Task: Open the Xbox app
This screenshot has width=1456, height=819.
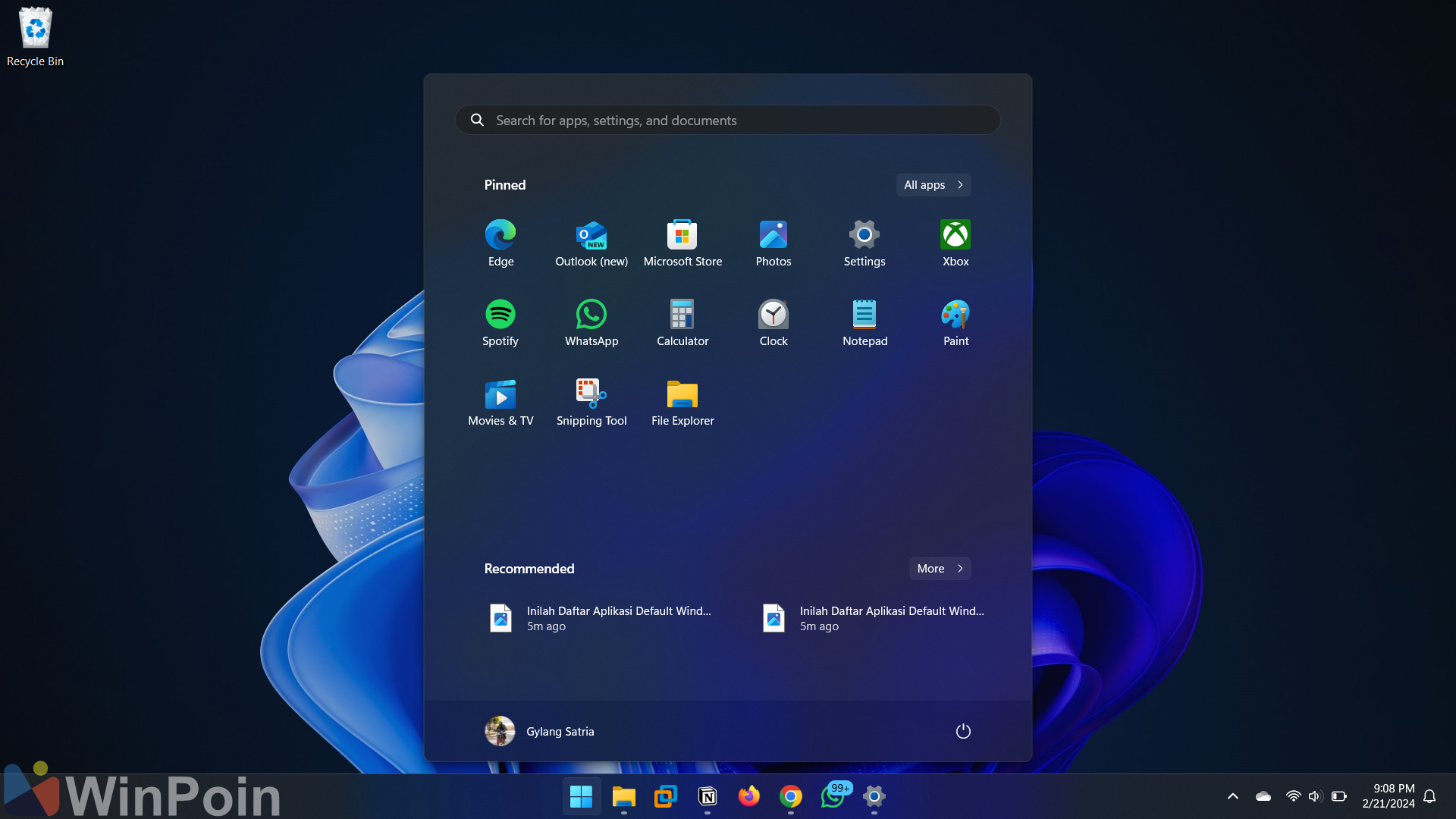Action: [x=955, y=243]
